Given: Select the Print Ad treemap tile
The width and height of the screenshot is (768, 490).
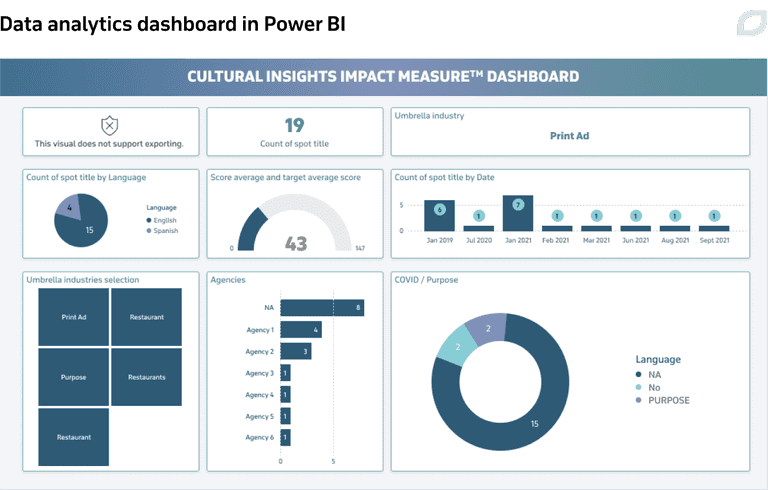Looking at the screenshot, I should tap(74, 316).
